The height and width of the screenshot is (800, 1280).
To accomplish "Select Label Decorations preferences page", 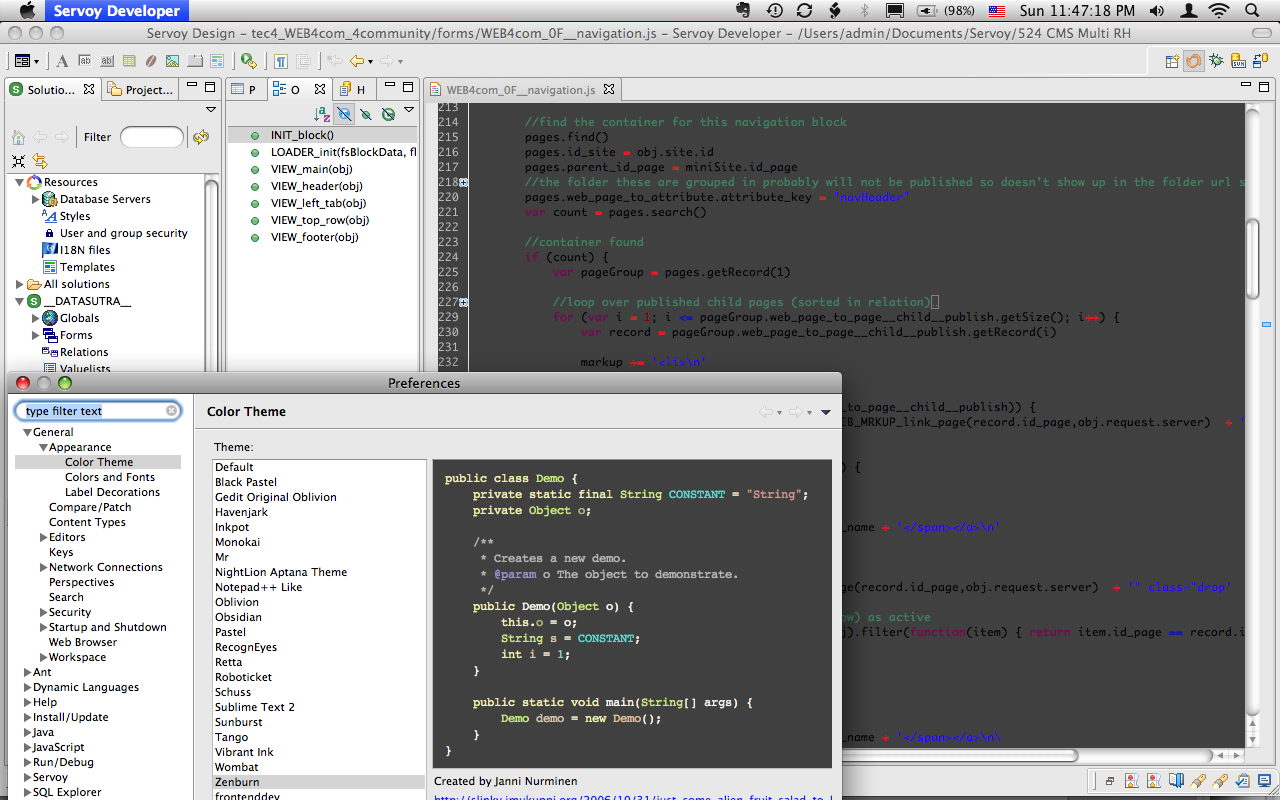I will tap(112, 492).
